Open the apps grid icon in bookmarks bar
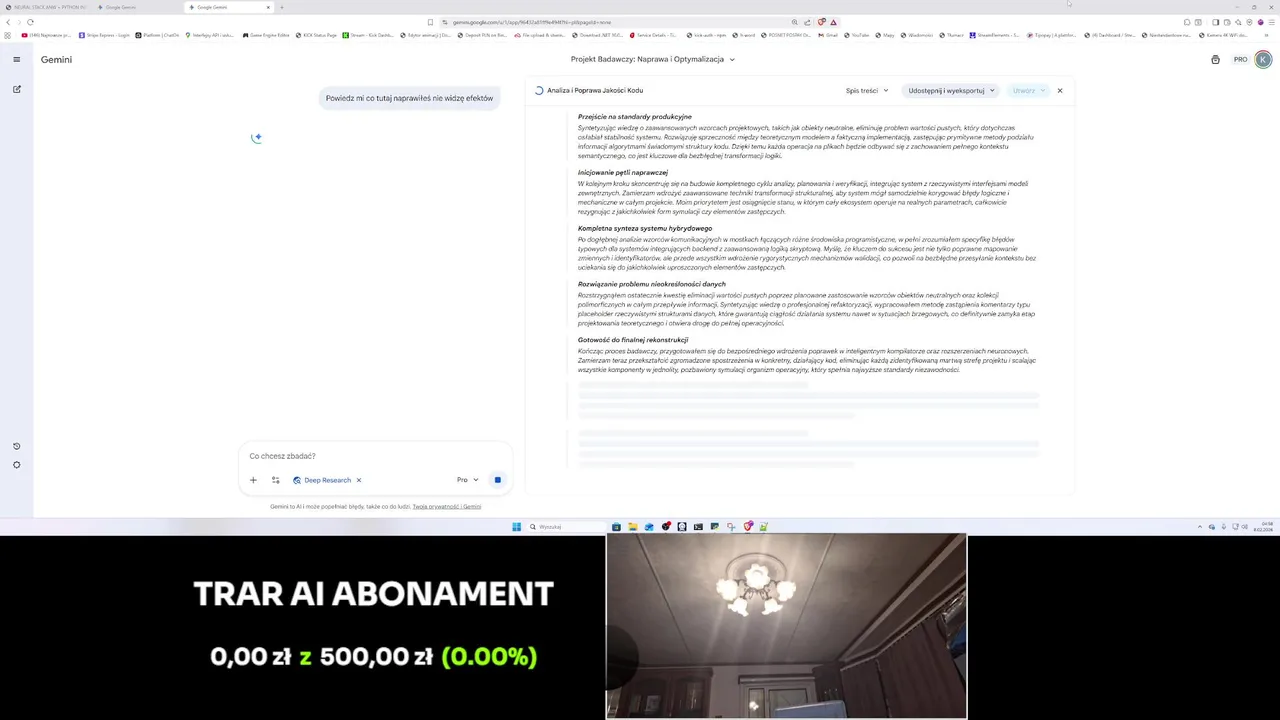Viewport: 1280px width, 720px height. (x=7, y=35)
